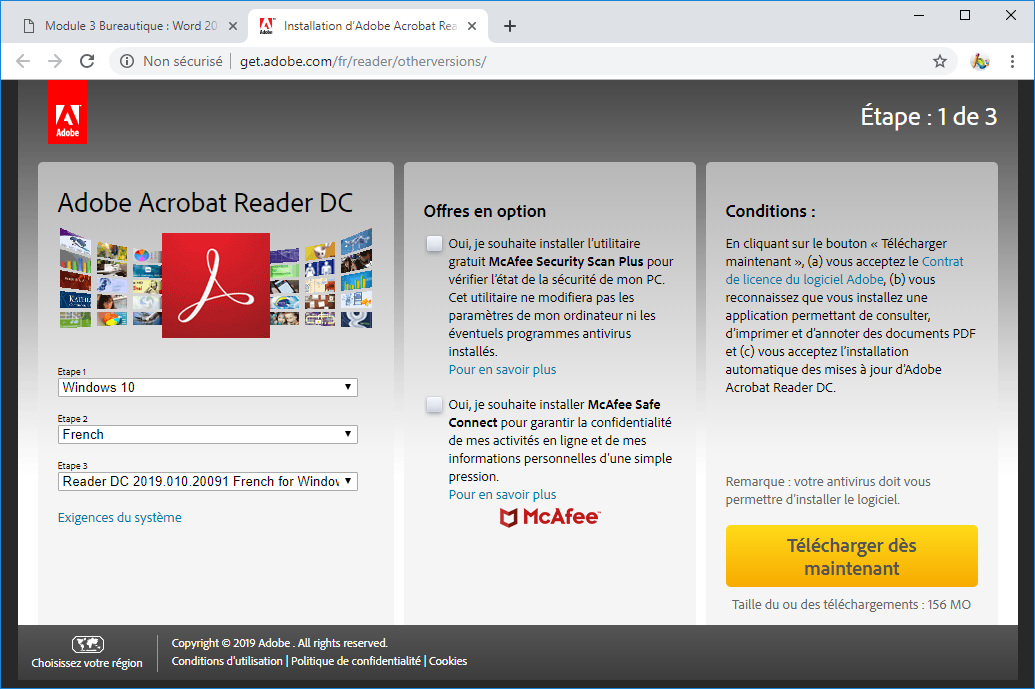Screen dimensions: 1035x689
Task: Open the French language dropdown
Action: tap(208, 434)
